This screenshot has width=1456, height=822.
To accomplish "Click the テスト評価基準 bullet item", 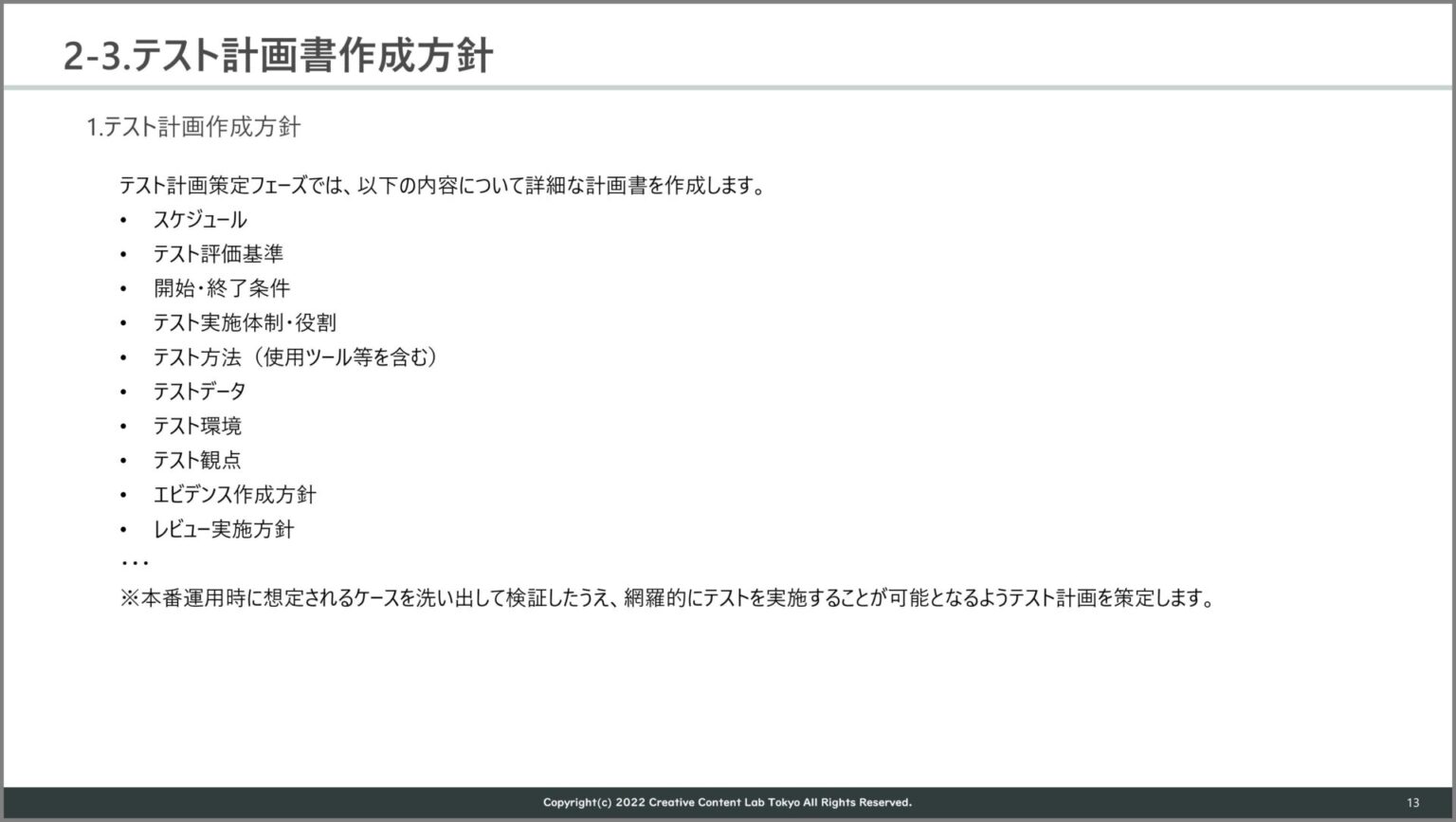I will [x=218, y=254].
